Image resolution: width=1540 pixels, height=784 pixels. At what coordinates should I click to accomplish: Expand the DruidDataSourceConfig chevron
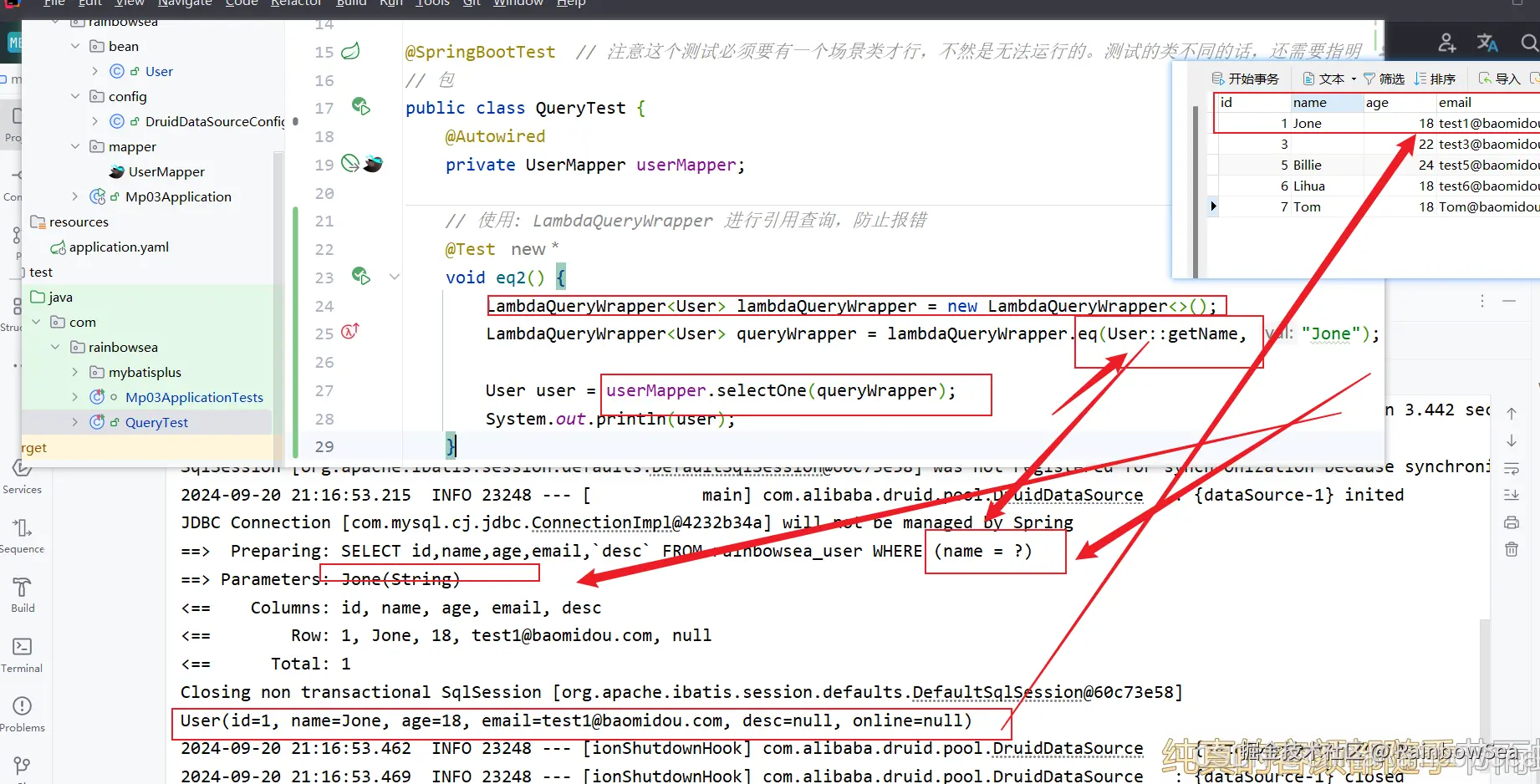pos(94,121)
